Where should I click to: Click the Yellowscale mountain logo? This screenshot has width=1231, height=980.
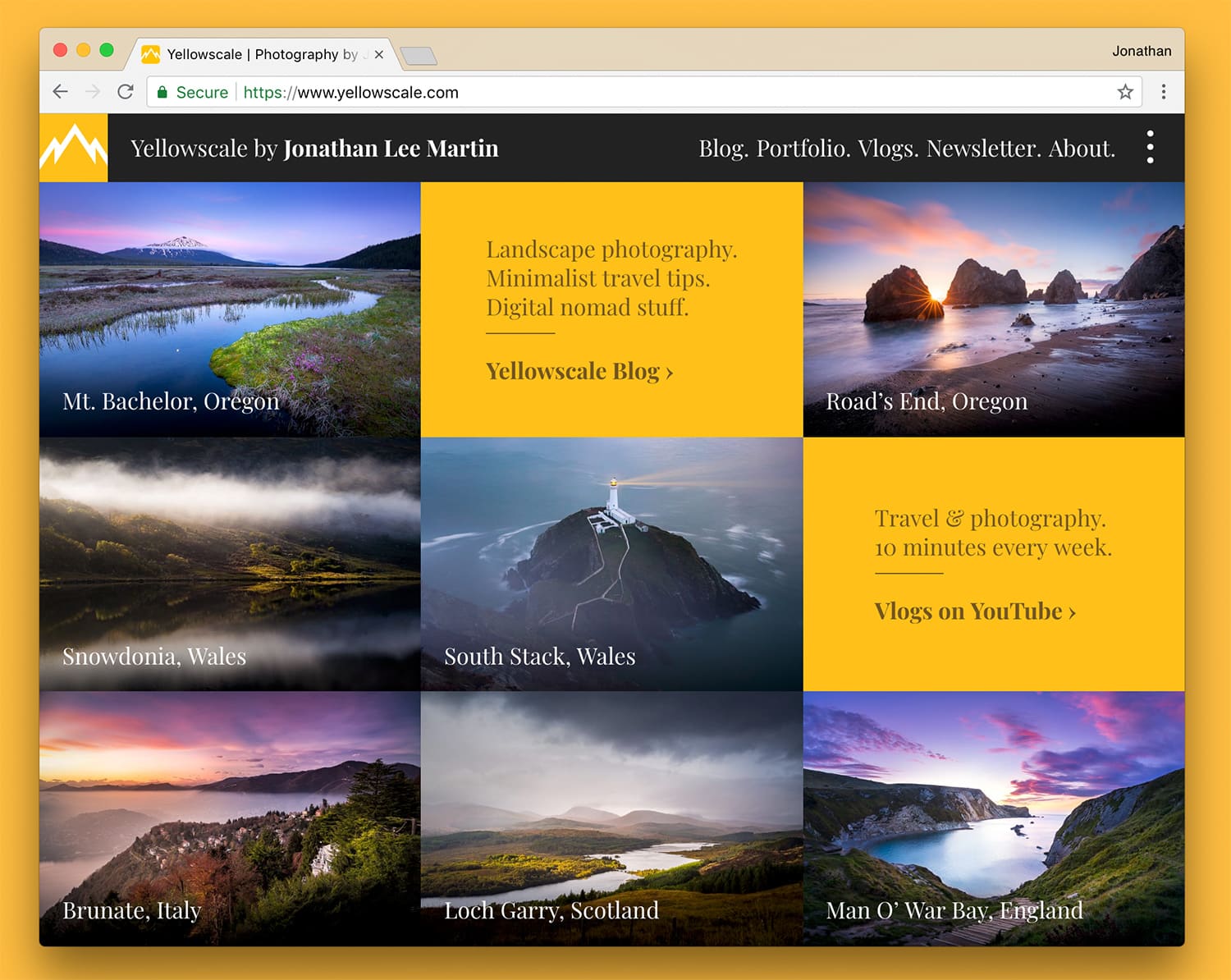click(73, 148)
